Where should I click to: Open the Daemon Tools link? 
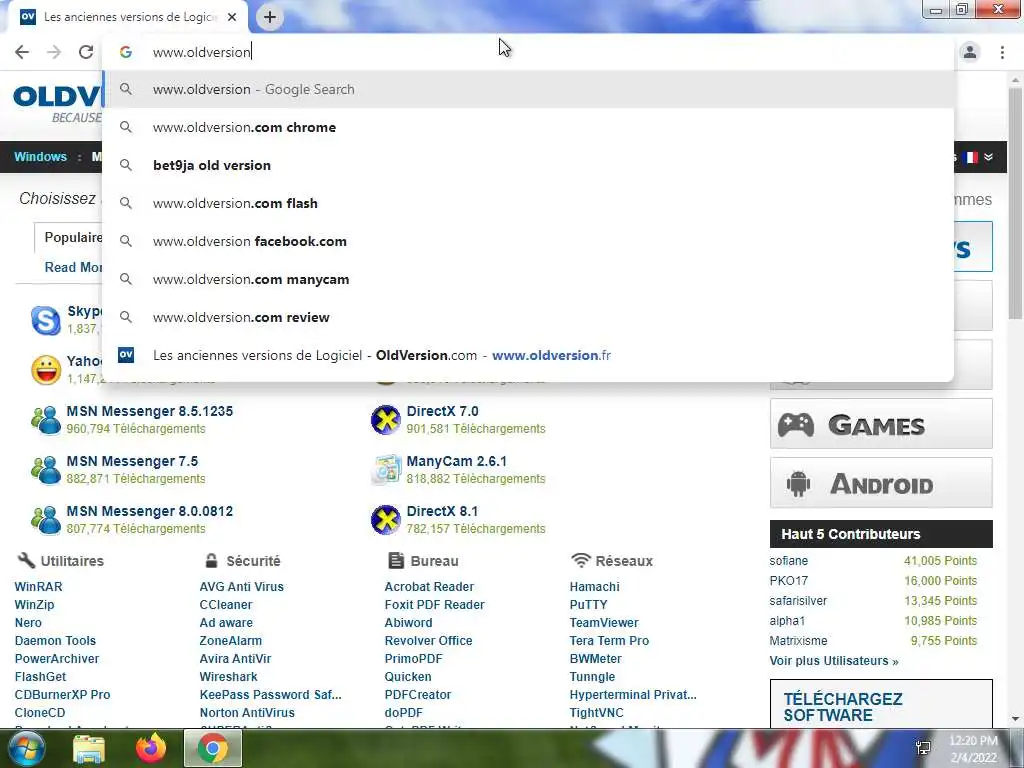click(55, 641)
